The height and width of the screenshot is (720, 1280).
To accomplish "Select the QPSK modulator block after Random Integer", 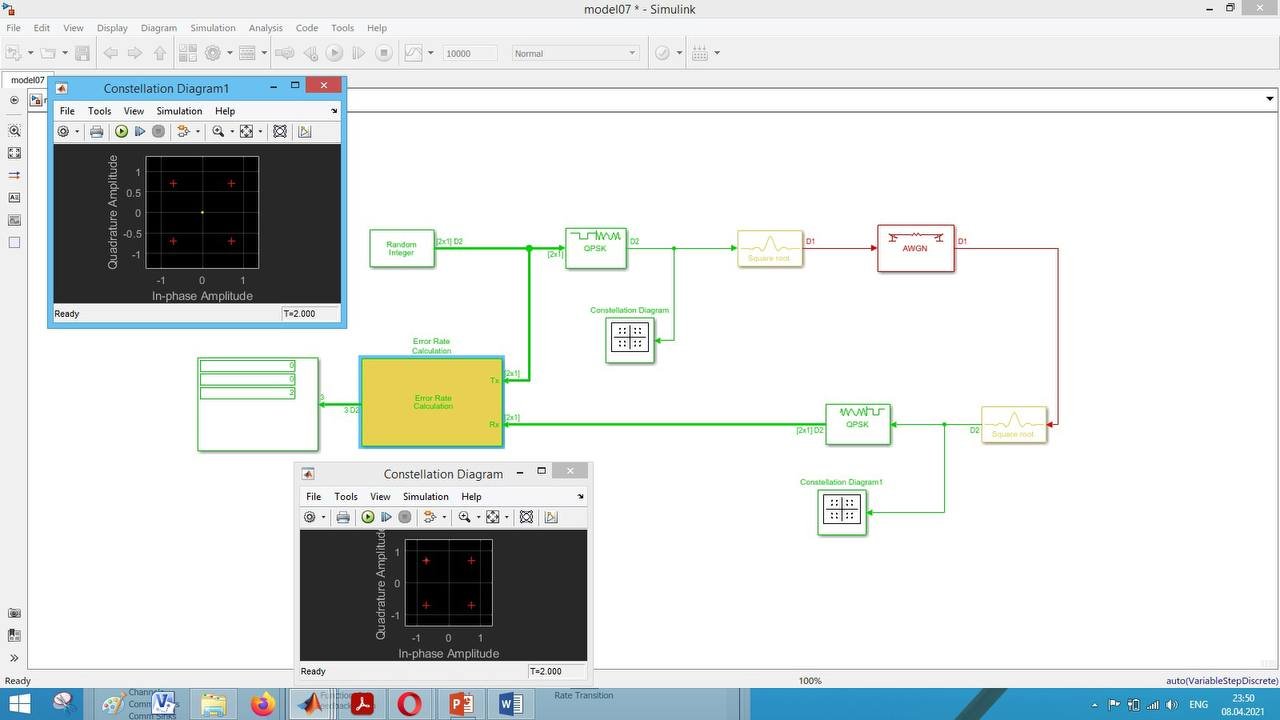I will (x=596, y=248).
